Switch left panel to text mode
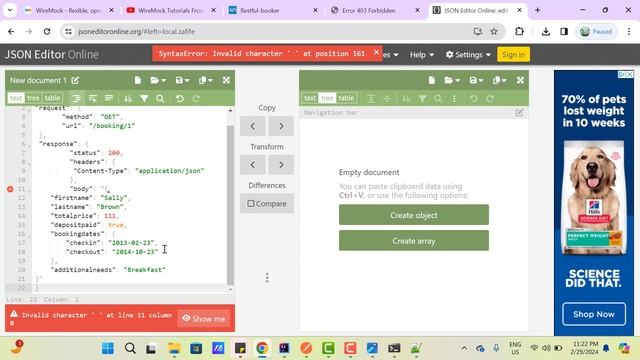 click(16, 98)
